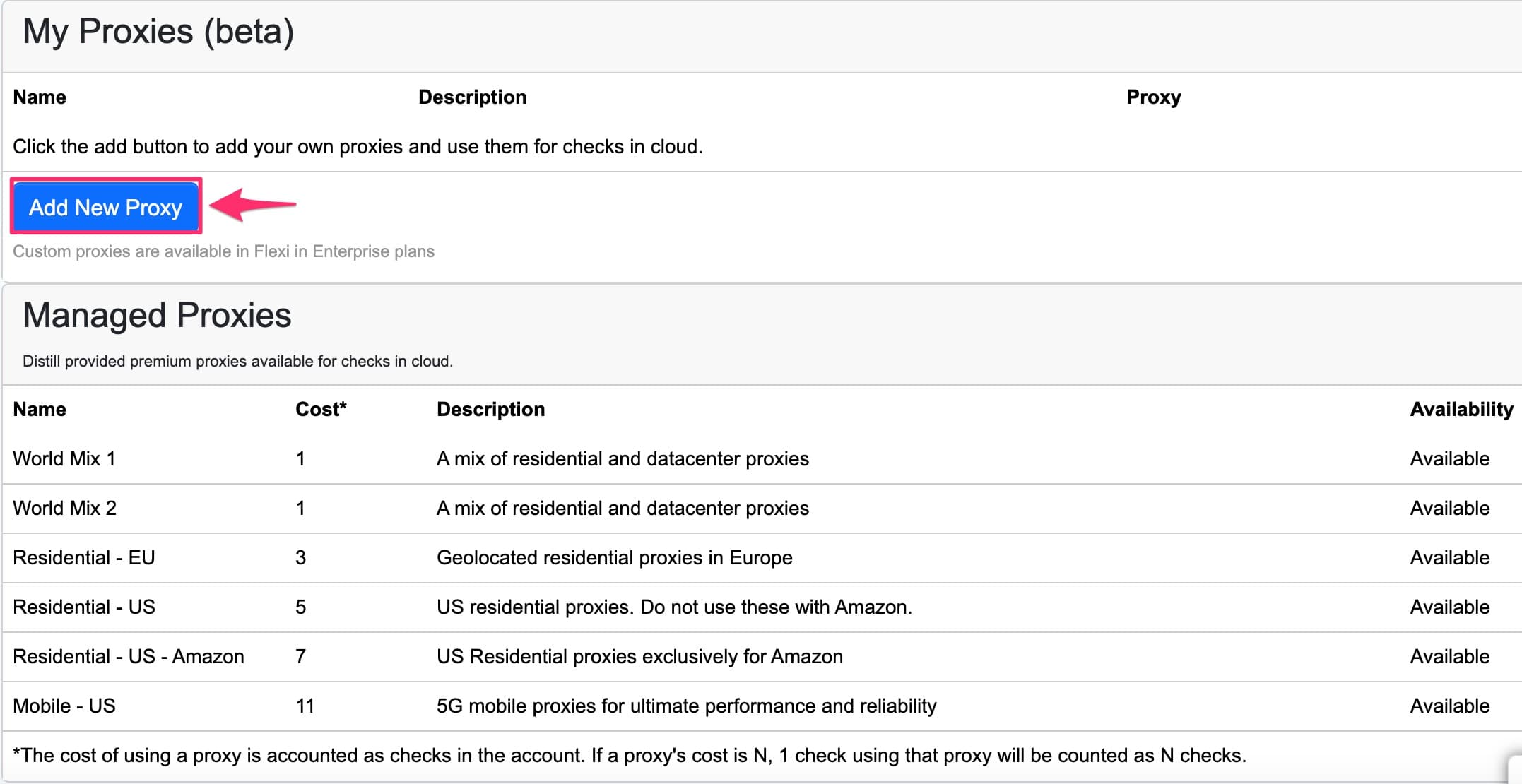The height and width of the screenshot is (784, 1522).
Task: Click the Available status for Residential - EU
Action: pos(1449,557)
